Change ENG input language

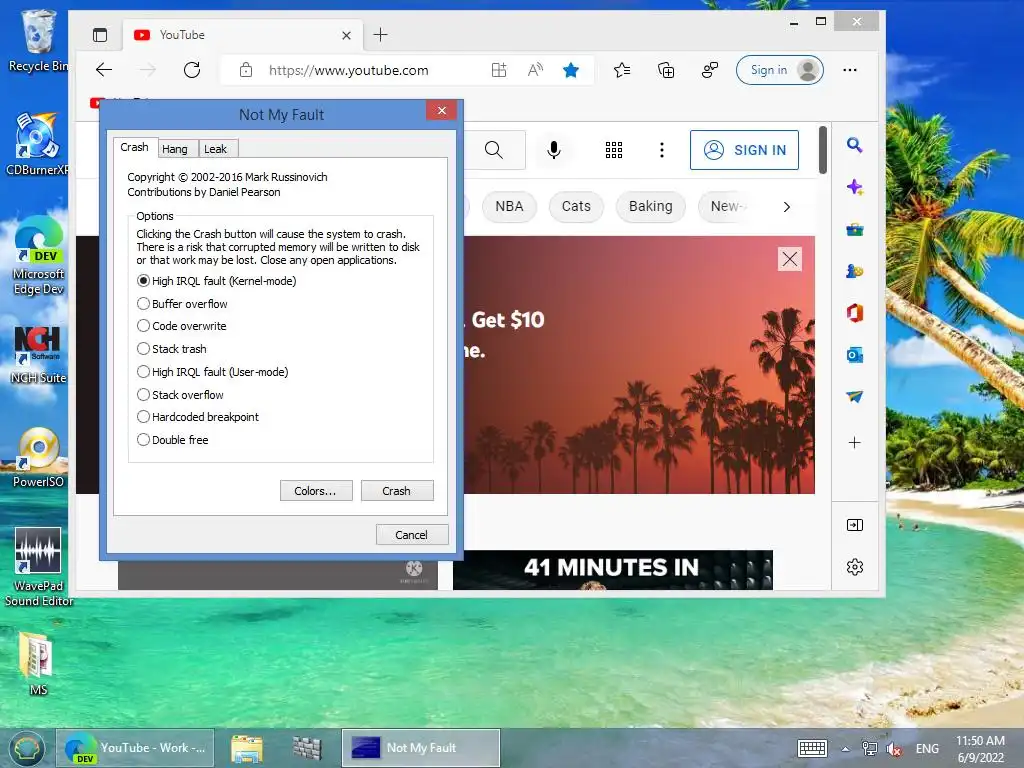(x=927, y=749)
